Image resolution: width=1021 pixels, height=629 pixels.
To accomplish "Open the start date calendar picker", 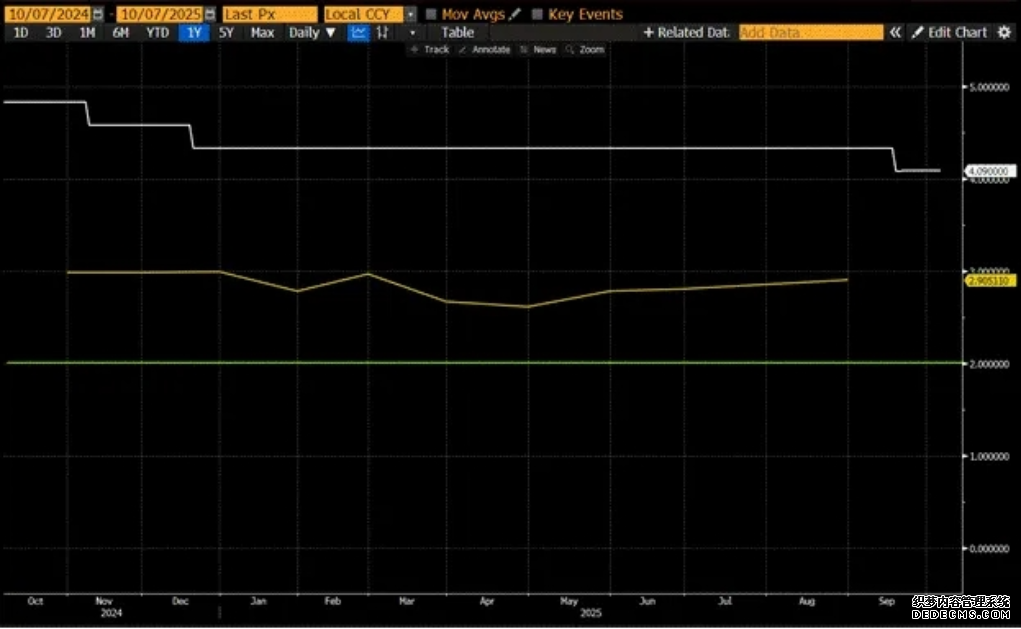I will tap(98, 14).
